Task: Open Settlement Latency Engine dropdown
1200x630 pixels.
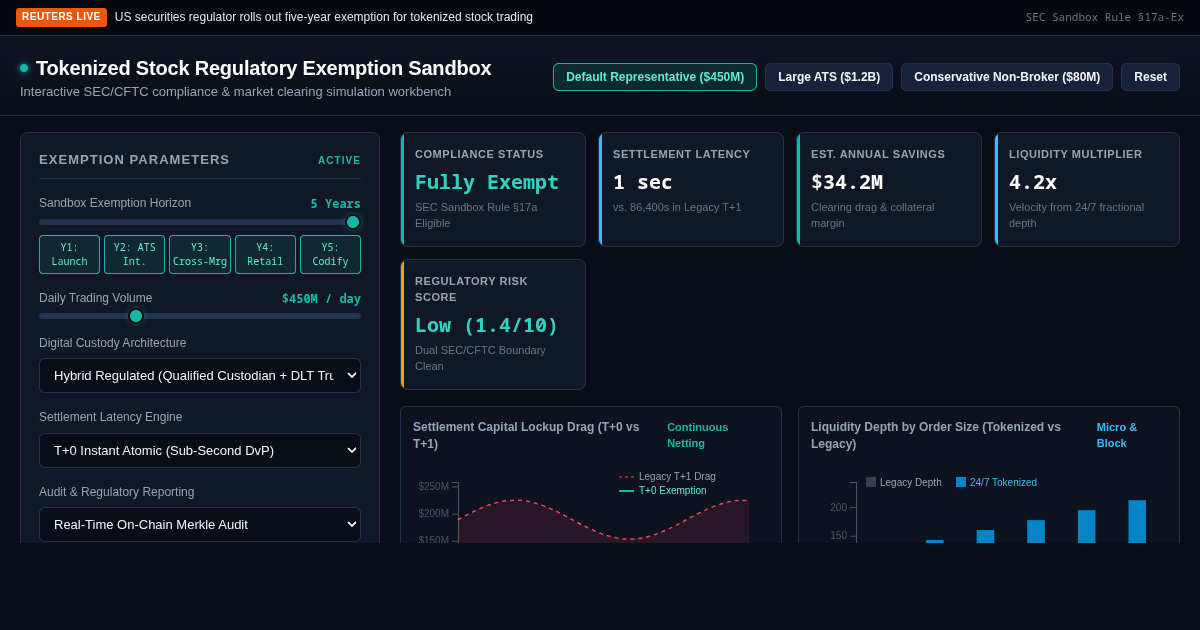Action: coord(200,450)
